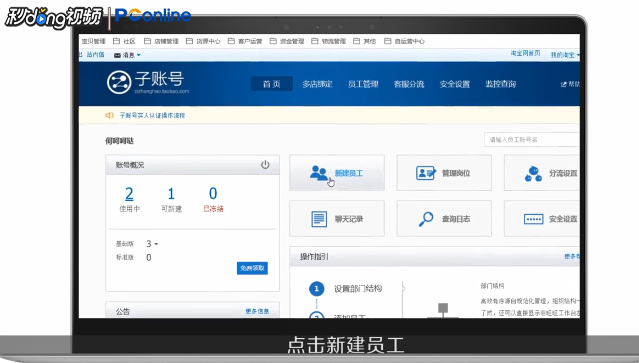Click the 免费领取 button
Image resolution: width=639 pixels, height=363 pixels.
252,268
